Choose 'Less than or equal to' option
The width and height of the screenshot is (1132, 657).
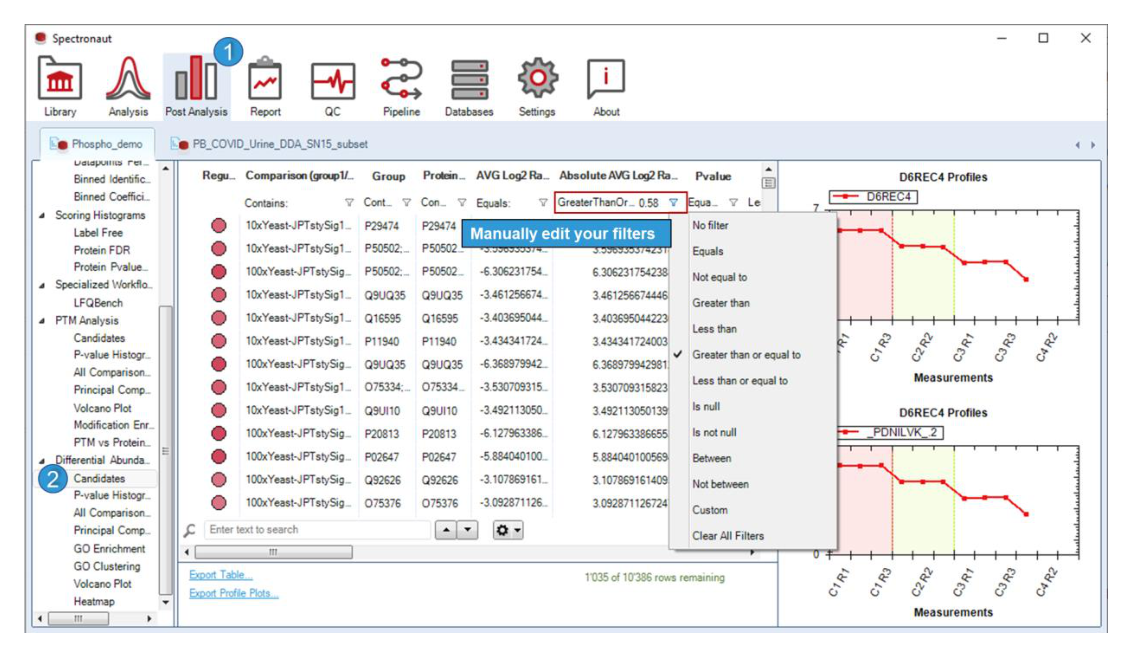pos(740,381)
